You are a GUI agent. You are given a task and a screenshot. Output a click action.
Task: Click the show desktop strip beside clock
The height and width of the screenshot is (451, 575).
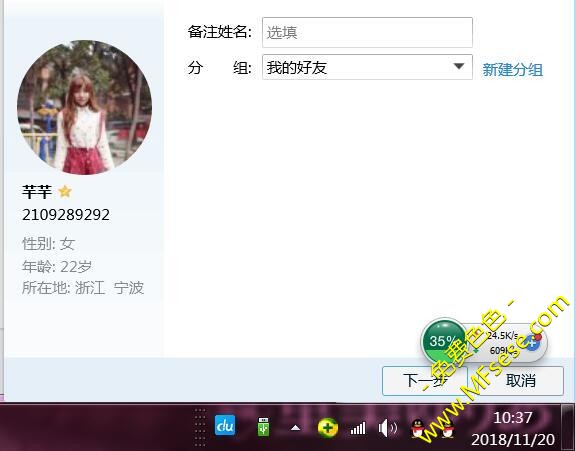coord(568,427)
